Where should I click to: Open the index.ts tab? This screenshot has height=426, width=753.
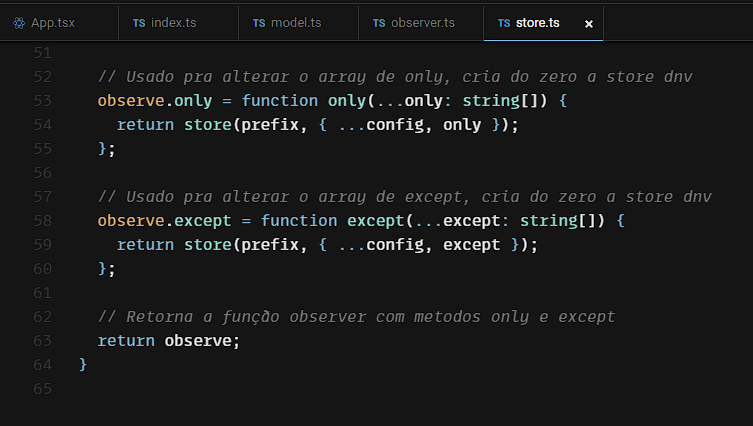point(173,22)
